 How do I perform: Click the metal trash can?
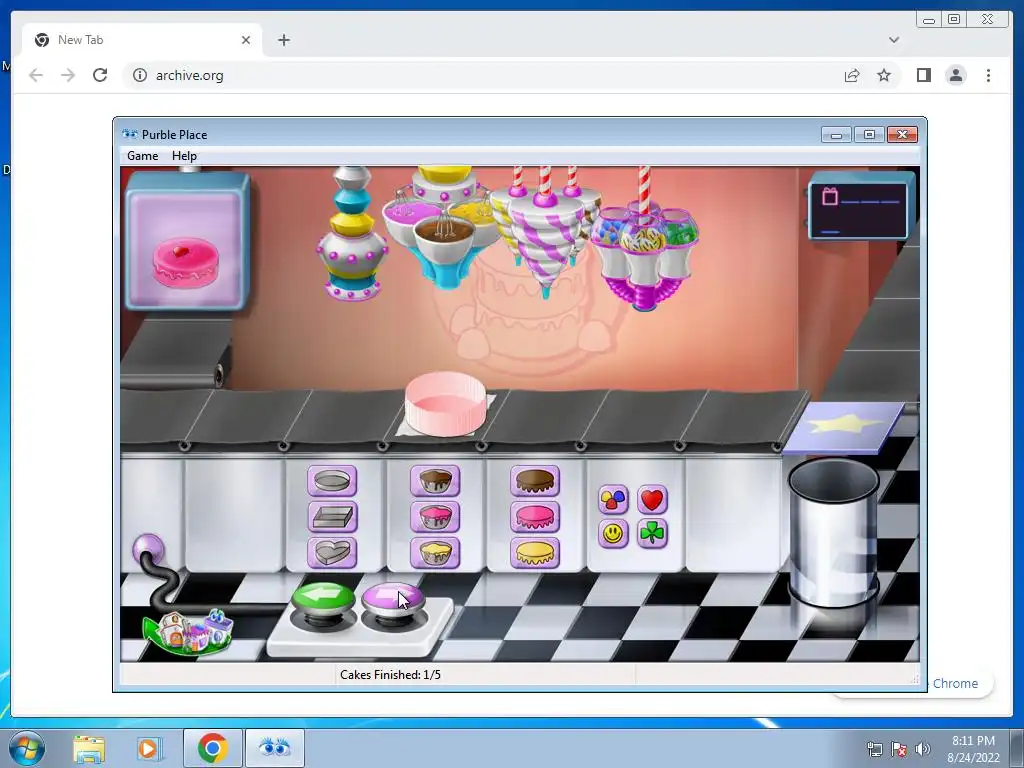pos(833,532)
